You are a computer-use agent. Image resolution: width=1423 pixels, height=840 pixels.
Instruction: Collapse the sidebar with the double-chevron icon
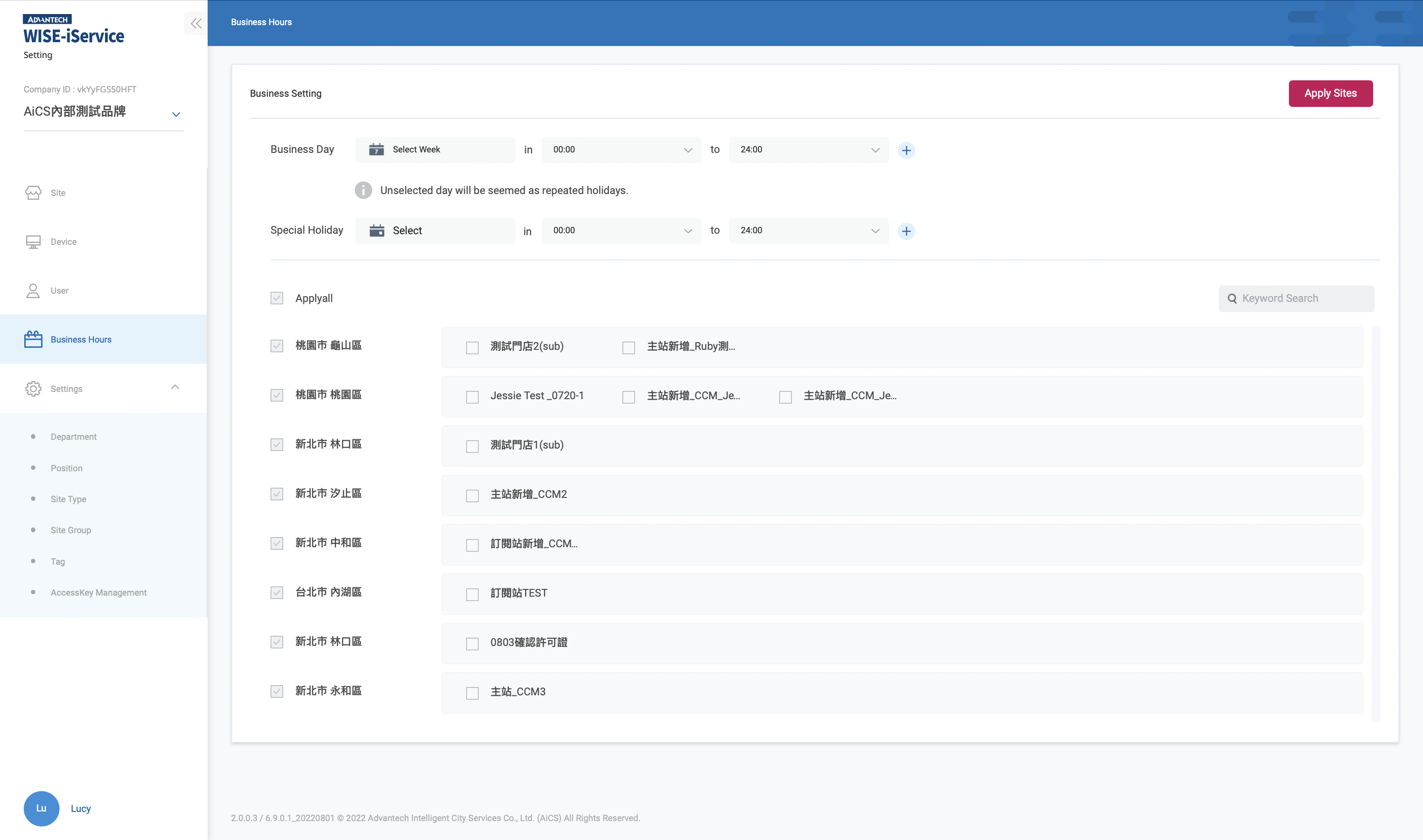tap(196, 23)
